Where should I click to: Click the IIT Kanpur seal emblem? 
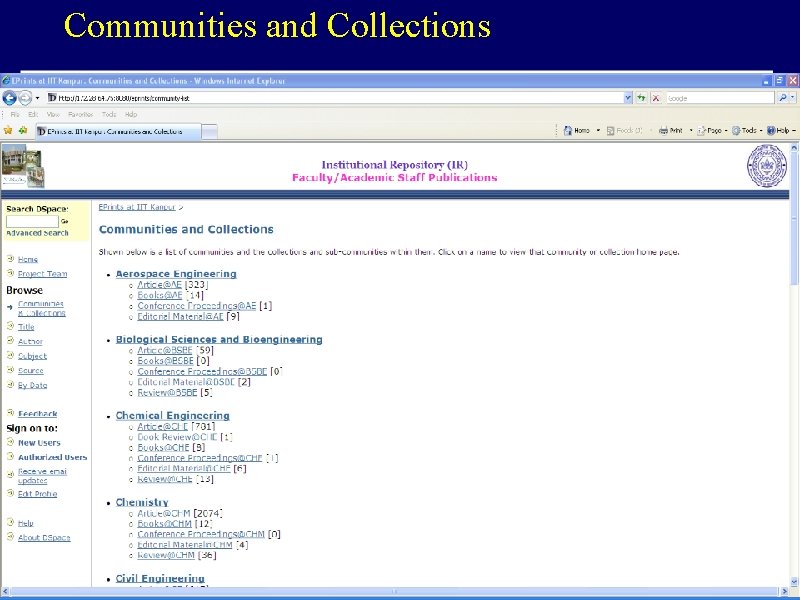[x=767, y=165]
